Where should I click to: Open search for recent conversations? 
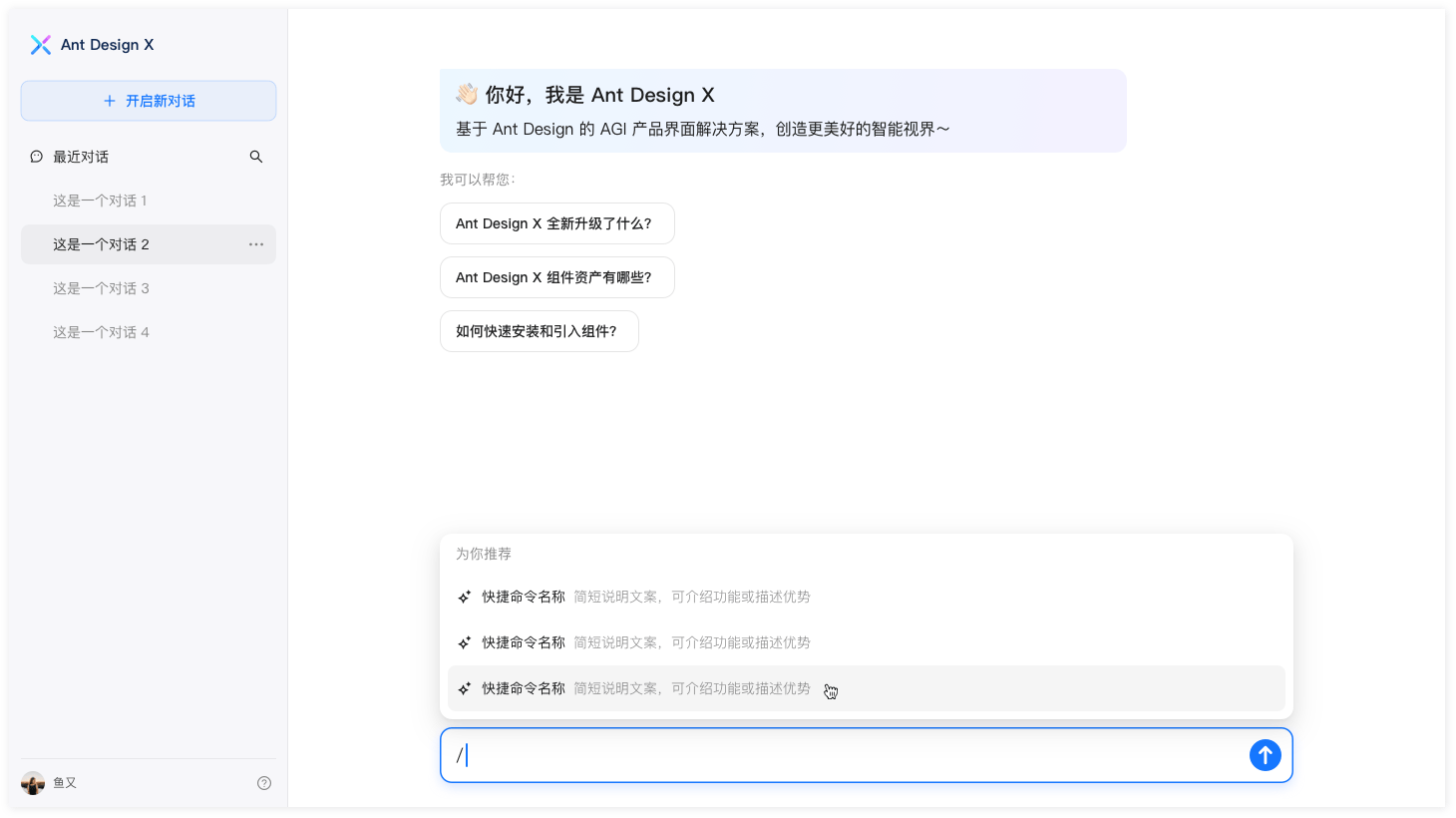256,157
